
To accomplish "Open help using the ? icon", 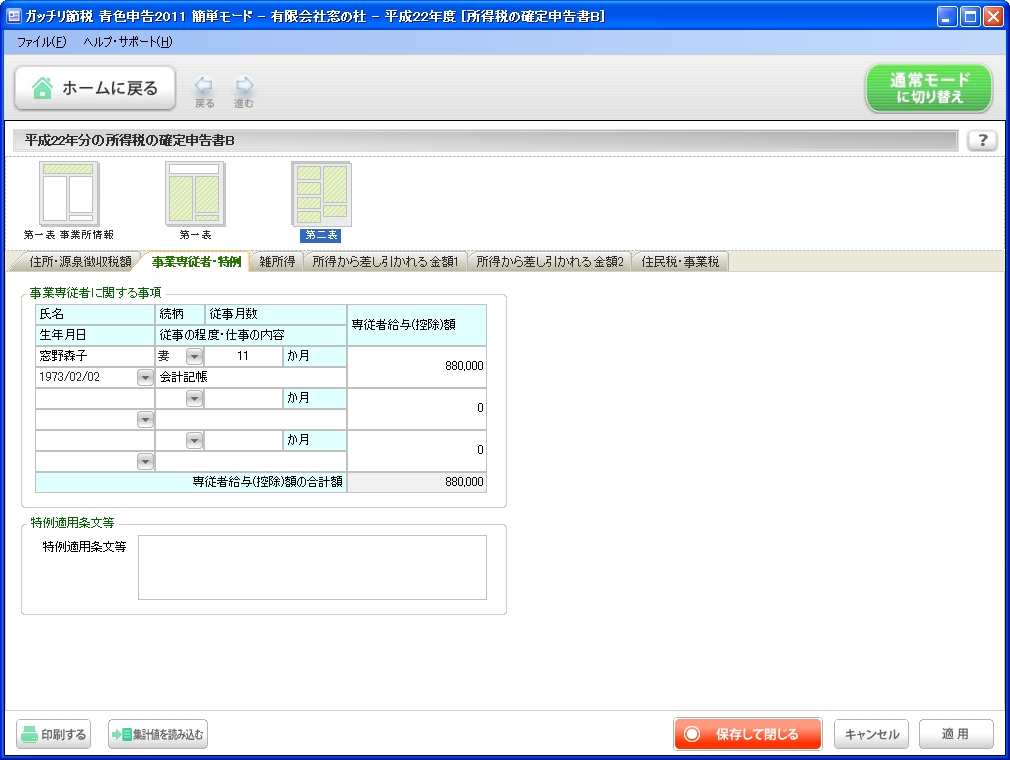I will click(x=982, y=140).
